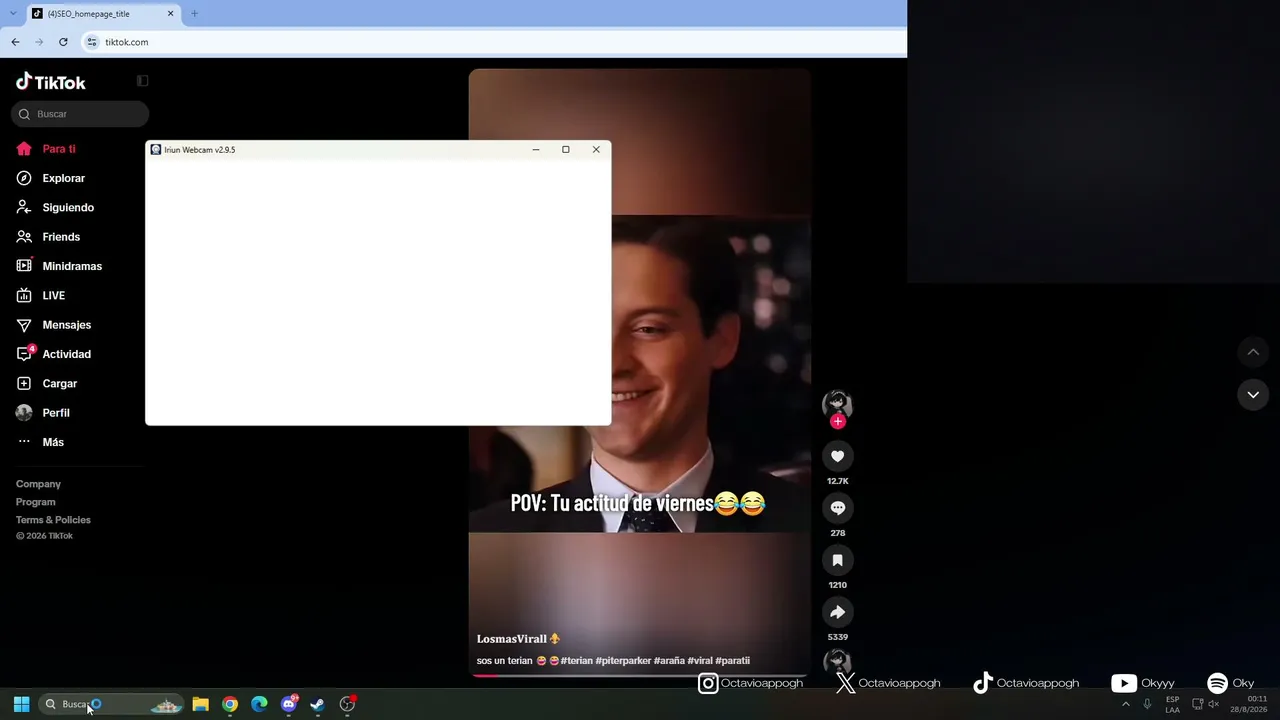The height and width of the screenshot is (720, 1280).
Task: Share the video with the arrow icon
Action: (838, 612)
